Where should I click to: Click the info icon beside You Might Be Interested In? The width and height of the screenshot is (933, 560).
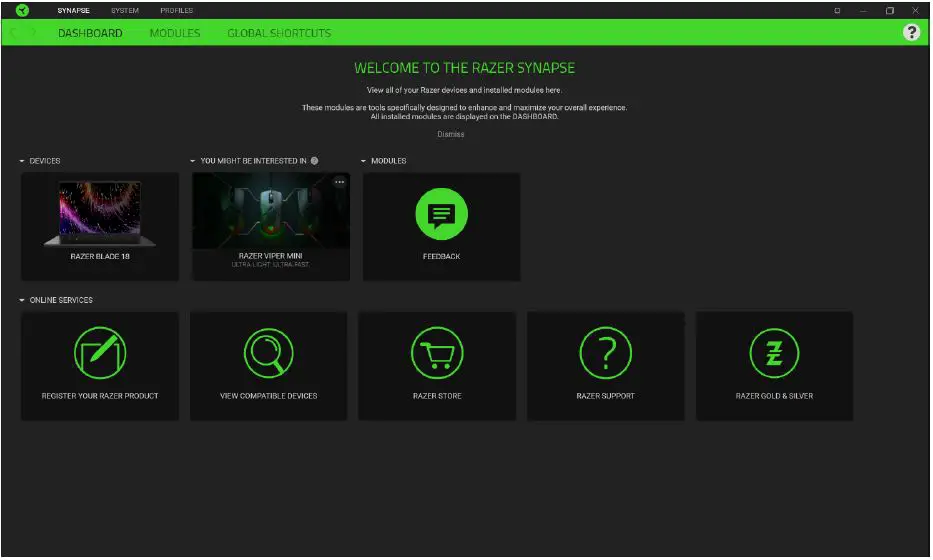point(314,161)
